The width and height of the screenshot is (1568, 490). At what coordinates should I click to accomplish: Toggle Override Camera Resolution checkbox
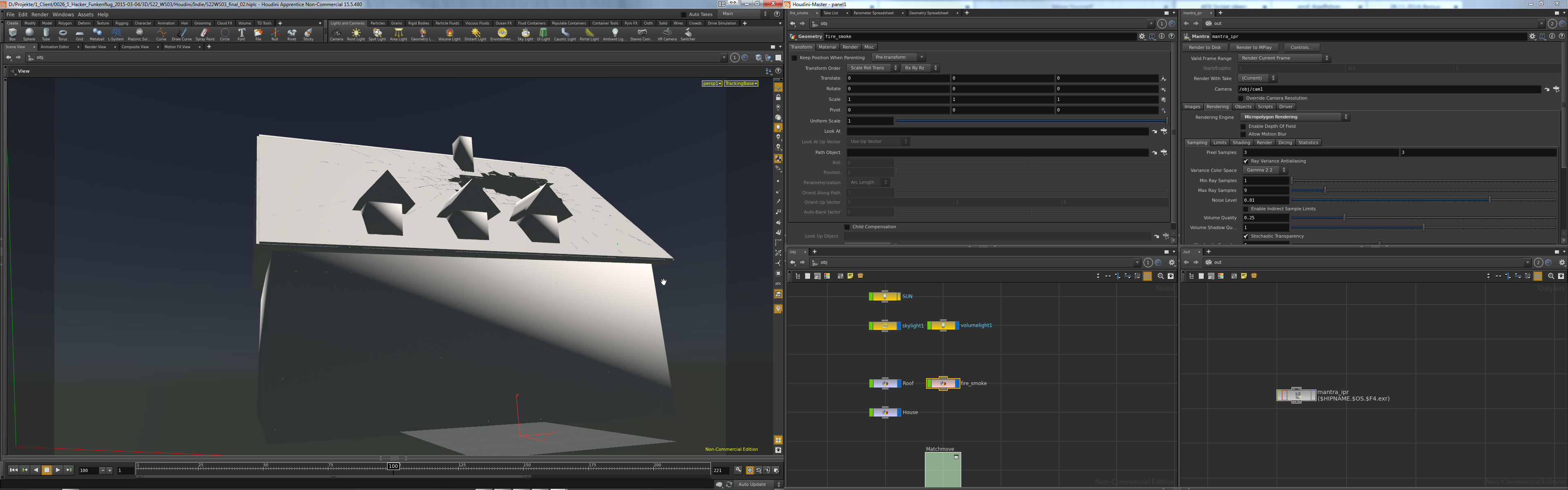tap(1241, 98)
